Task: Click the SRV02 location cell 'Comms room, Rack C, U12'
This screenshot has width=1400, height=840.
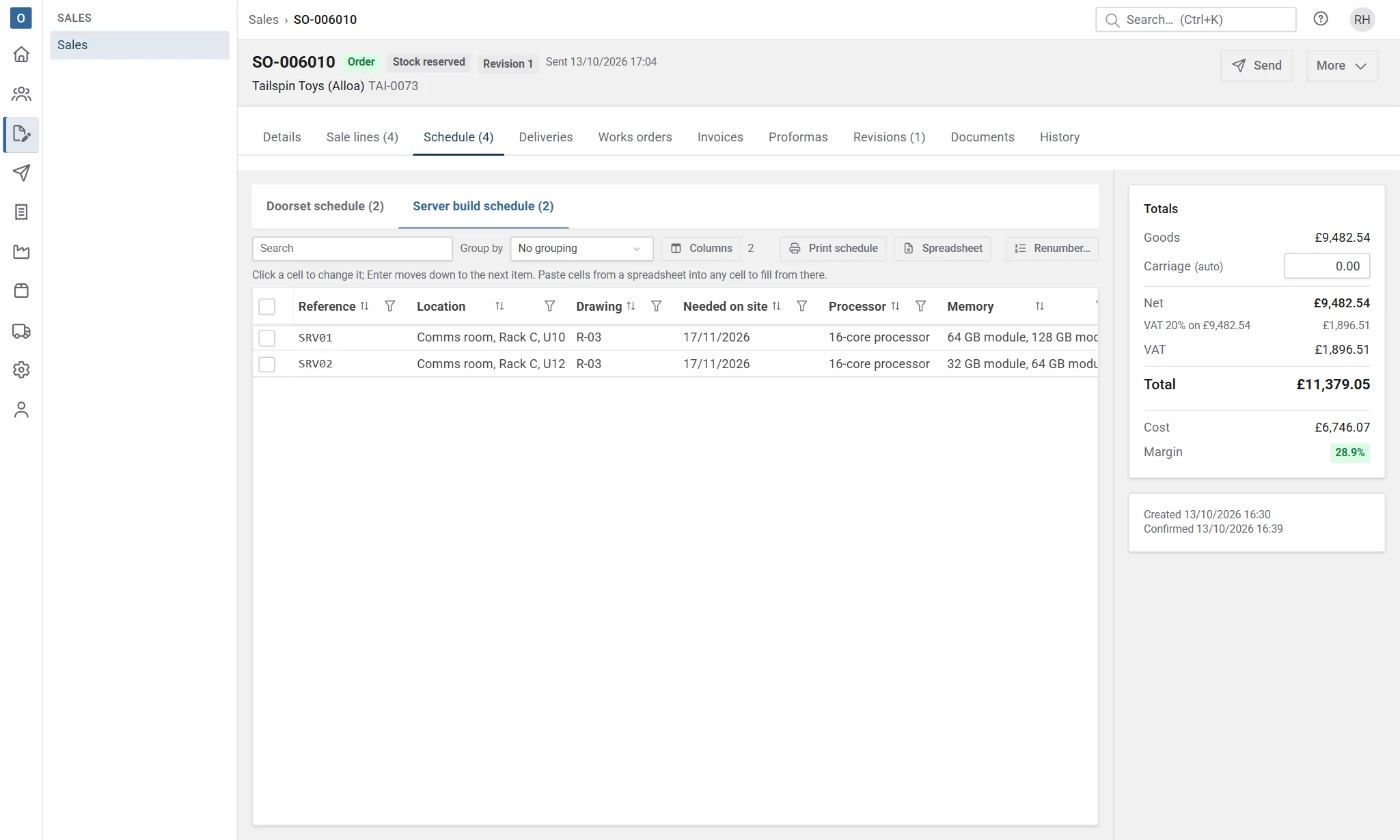Action: click(491, 364)
